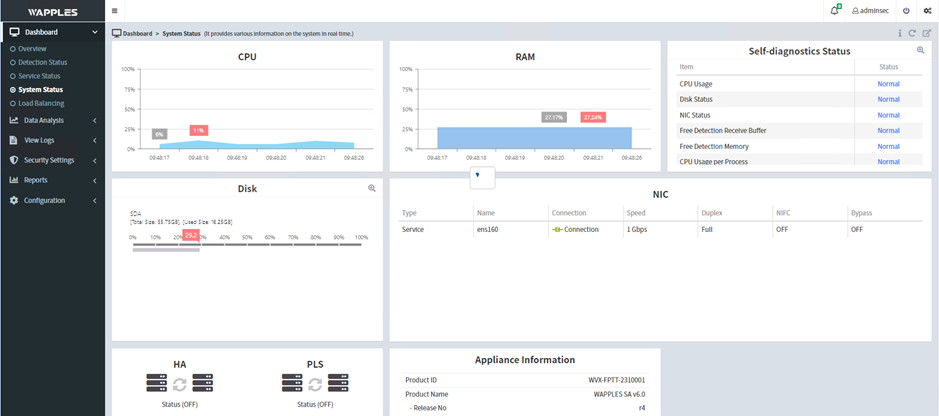This screenshot has width=939, height=416.
Task: Click the power logout icon
Action: pos(906,10)
